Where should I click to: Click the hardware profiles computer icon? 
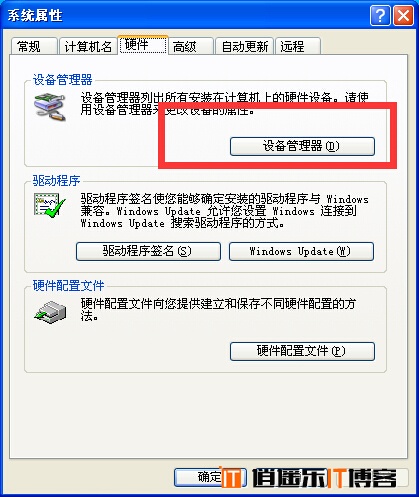[50, 312]
